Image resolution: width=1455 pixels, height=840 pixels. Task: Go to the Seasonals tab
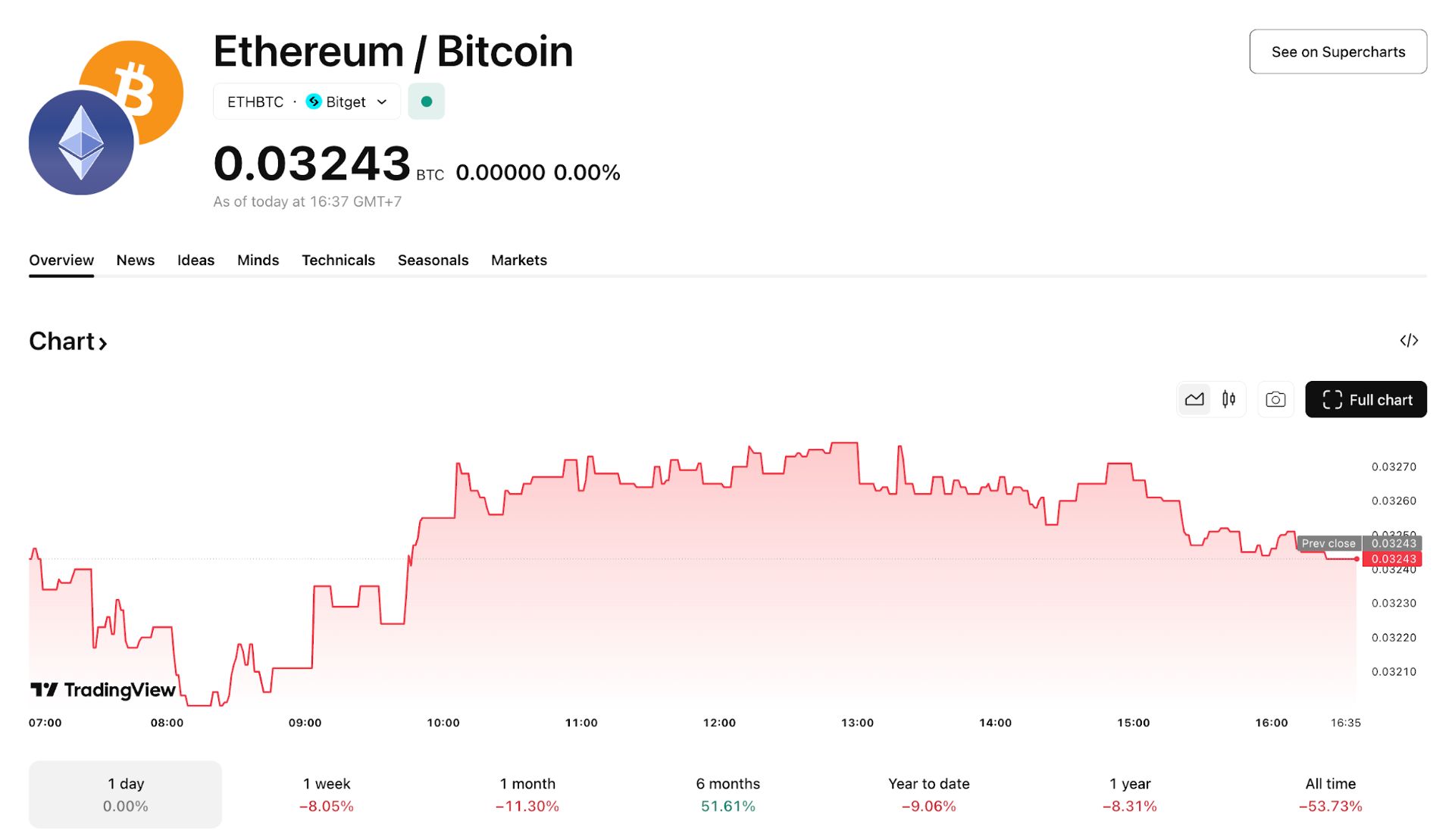433,260
